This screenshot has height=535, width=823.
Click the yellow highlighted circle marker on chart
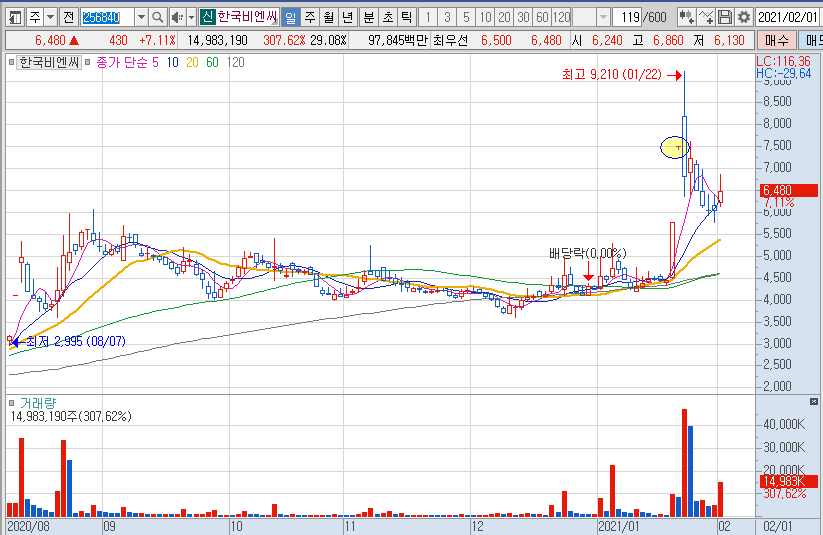pyautogui.click(x=676, y=148)
